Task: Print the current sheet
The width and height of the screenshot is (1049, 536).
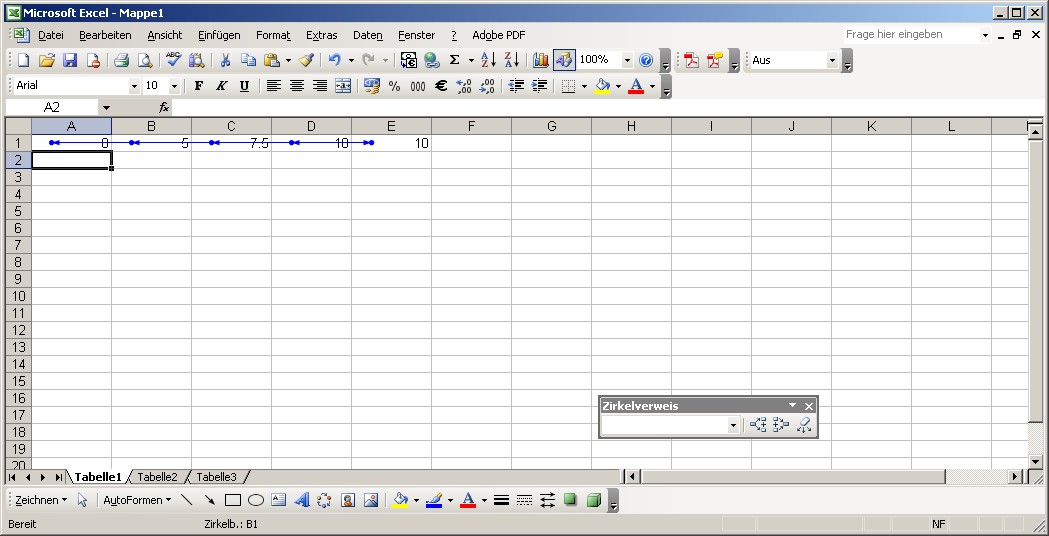Action: (121, 60)
